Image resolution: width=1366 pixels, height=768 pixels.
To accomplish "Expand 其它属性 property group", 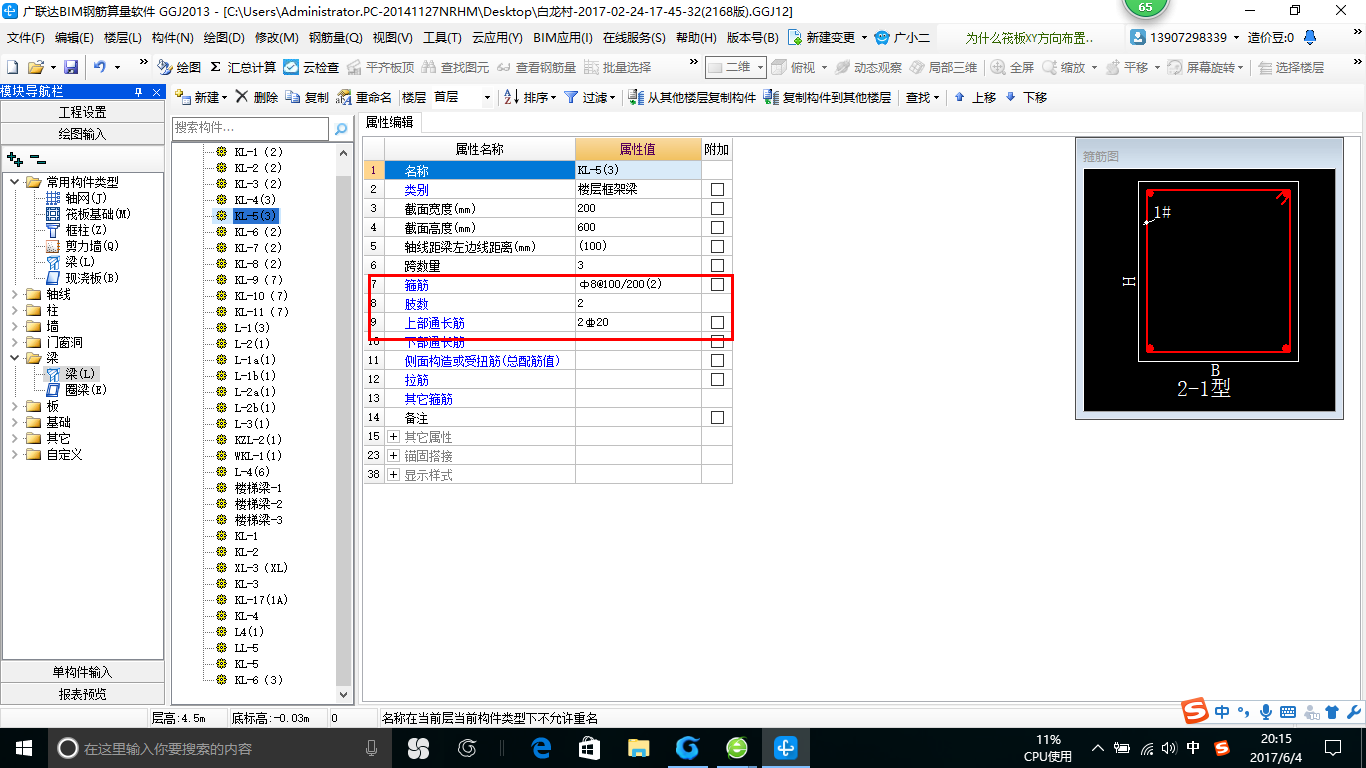I will 394,437.
